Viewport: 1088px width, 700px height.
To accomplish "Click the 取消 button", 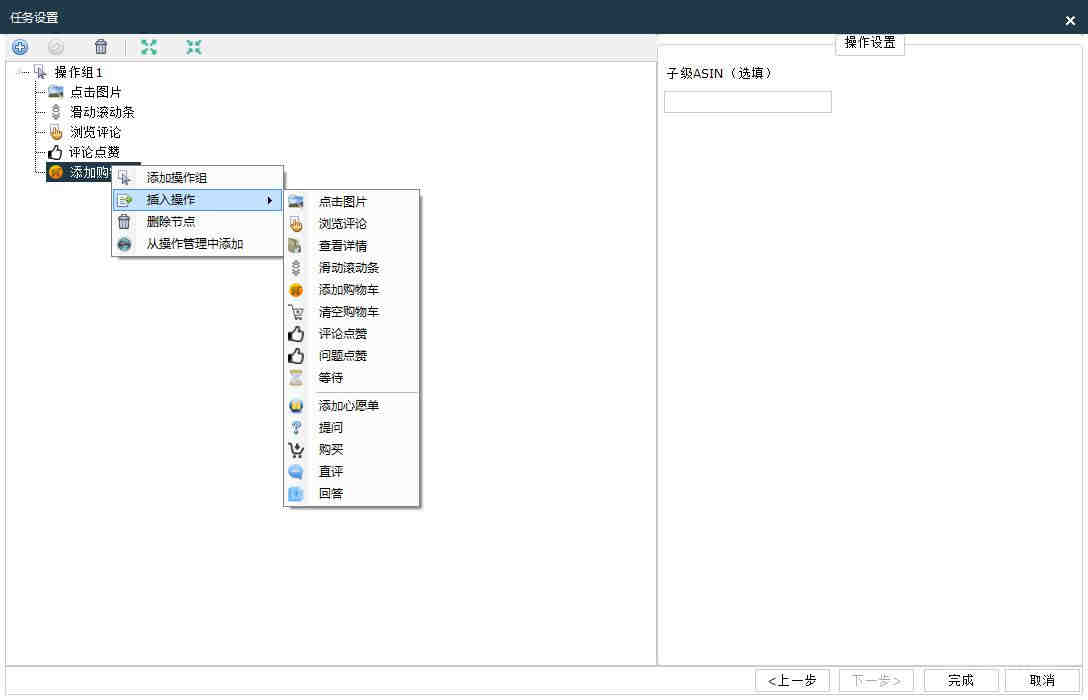I will 1042,680.
